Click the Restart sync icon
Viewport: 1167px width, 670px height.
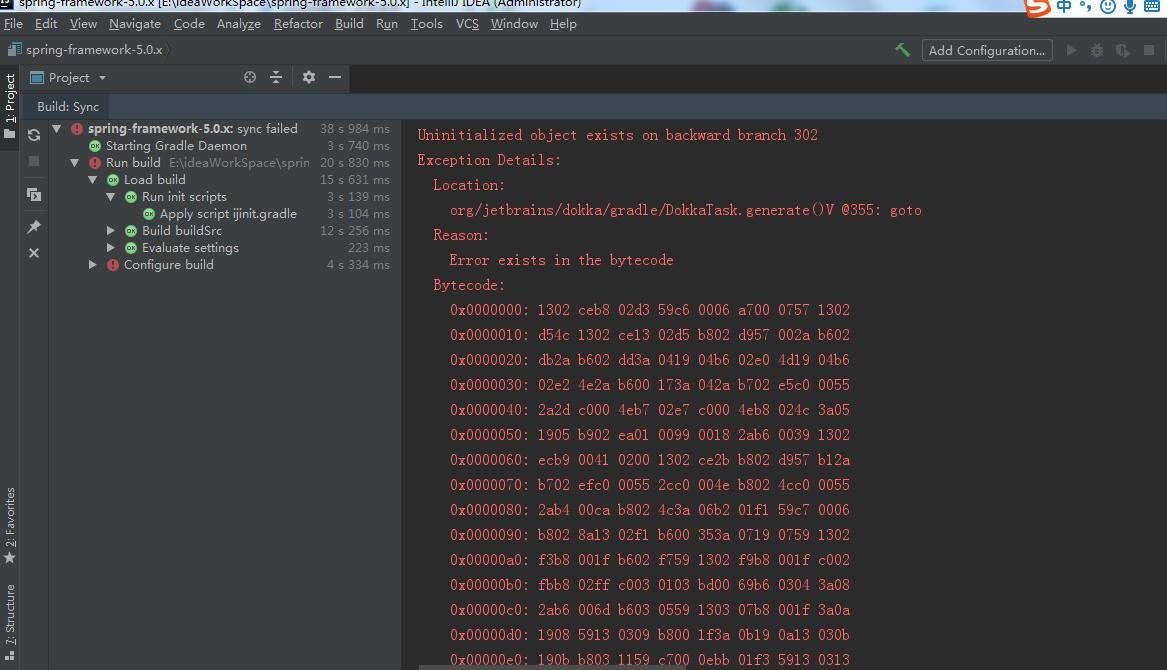pyautogui.click(x=33, y=135)
